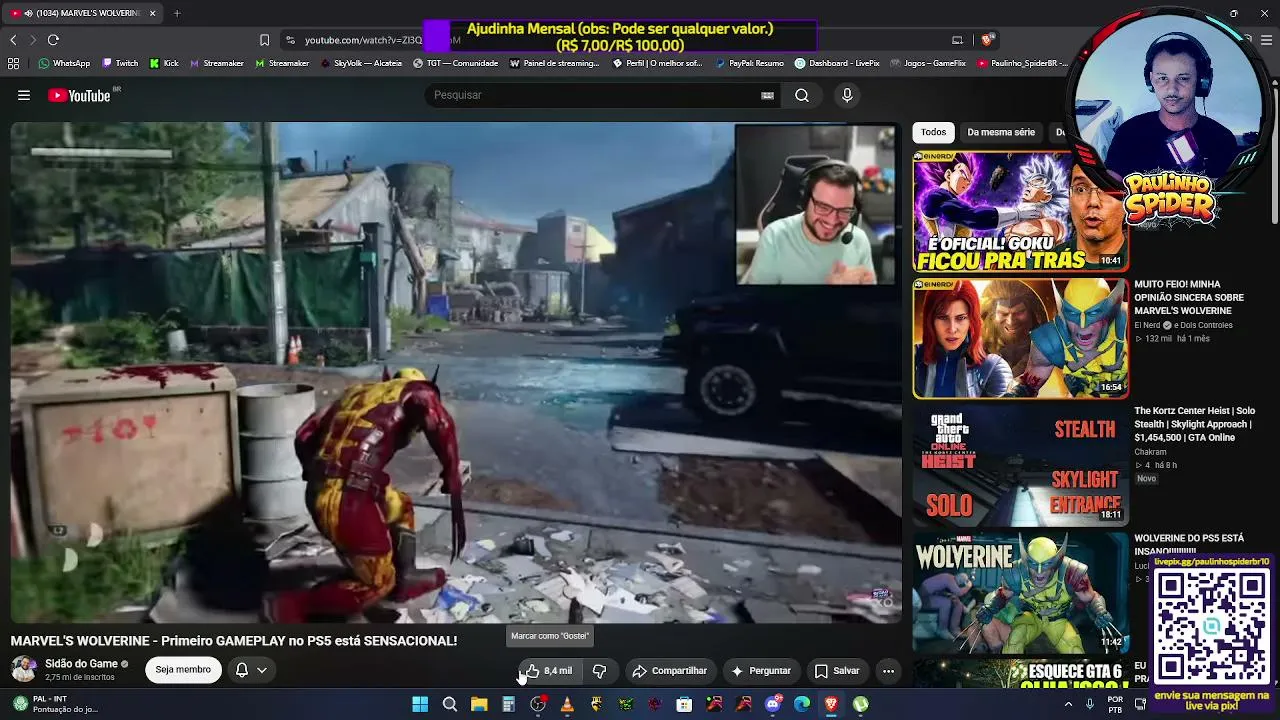Open the YouTube guide hamburger menu

pos(24,95)
